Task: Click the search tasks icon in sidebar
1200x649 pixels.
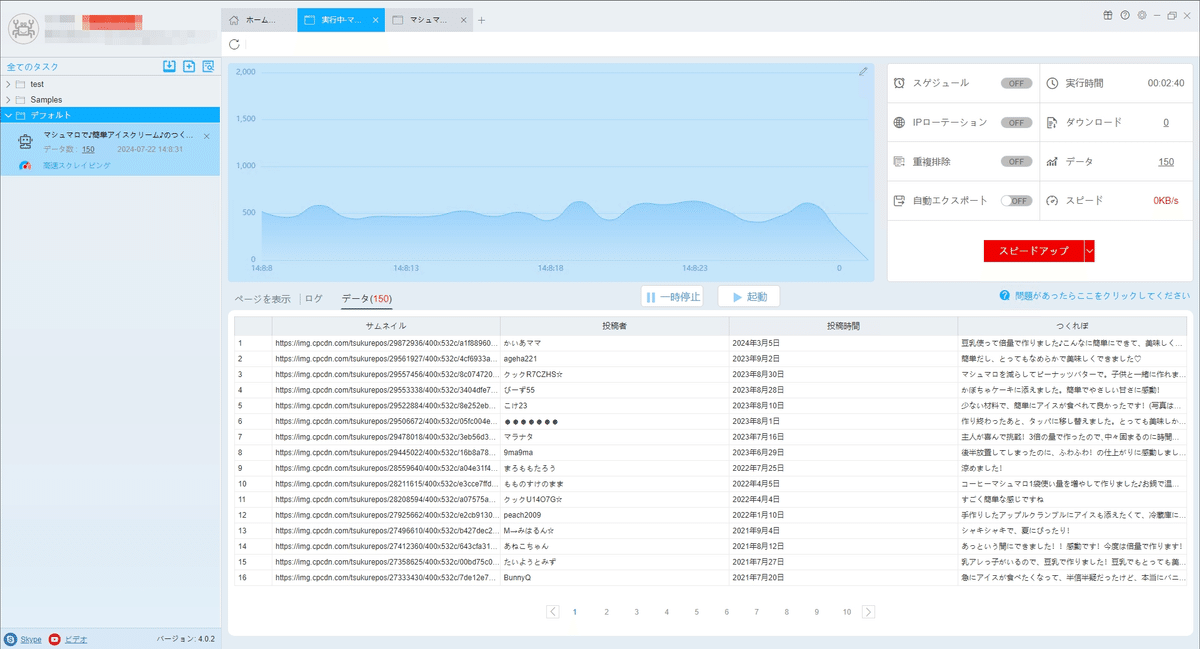Action: tap(208, 66)
